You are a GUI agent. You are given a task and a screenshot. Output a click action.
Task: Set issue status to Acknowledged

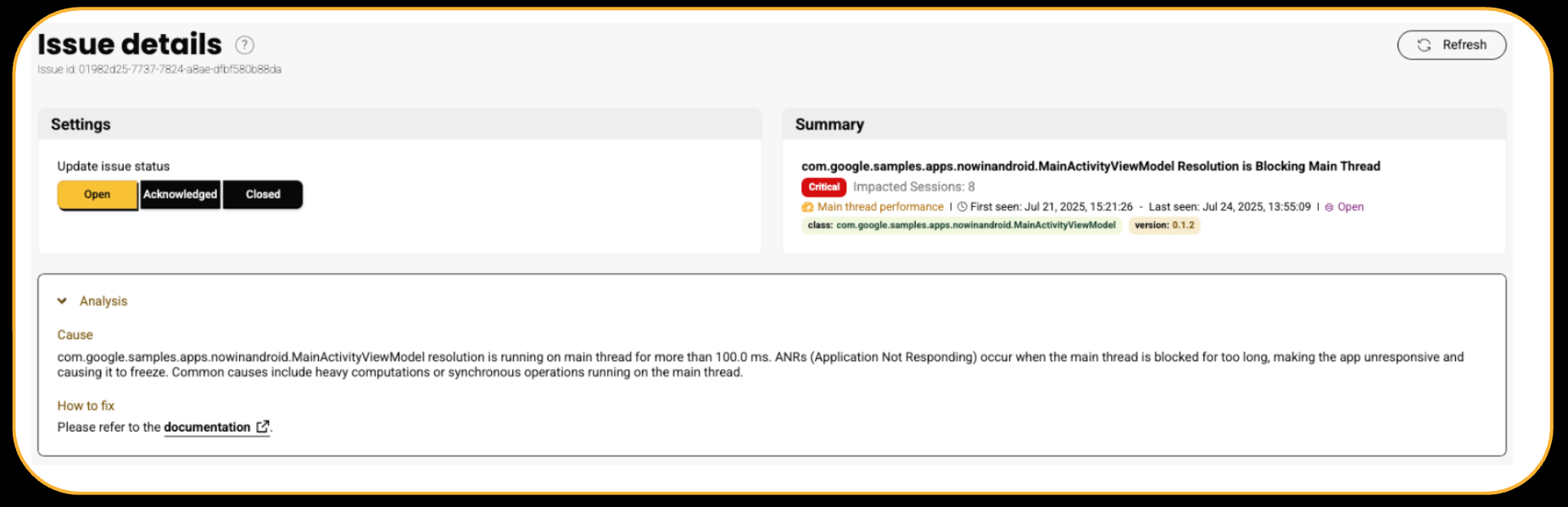(180, 194)
